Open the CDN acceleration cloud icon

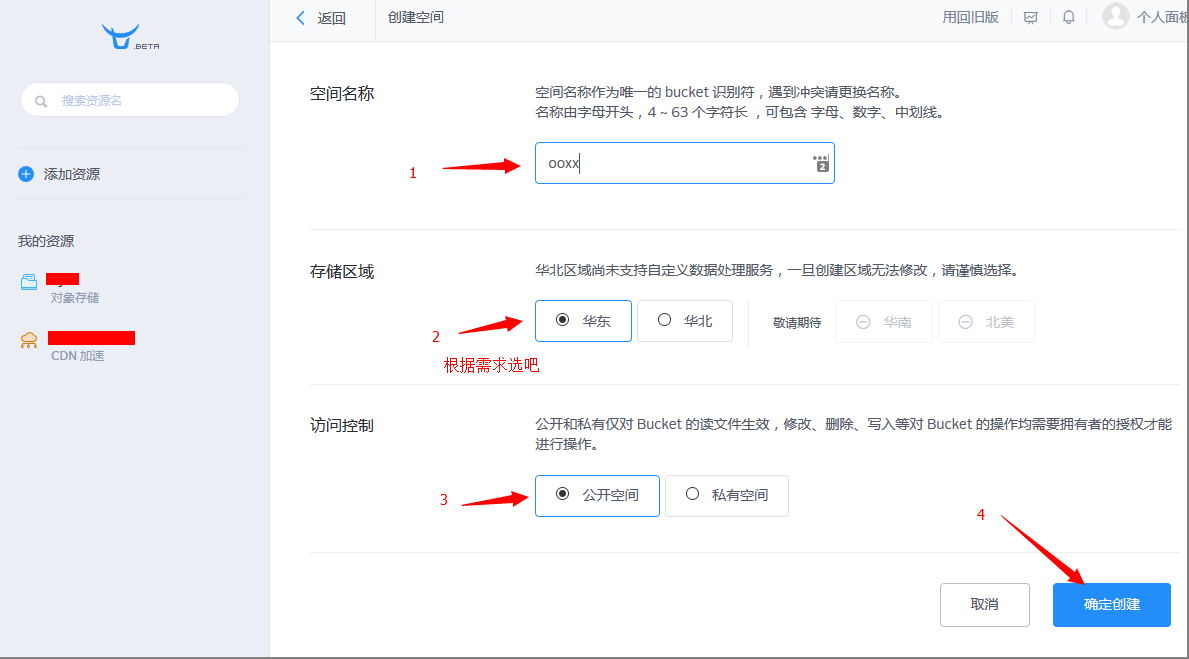coord(29,341)
